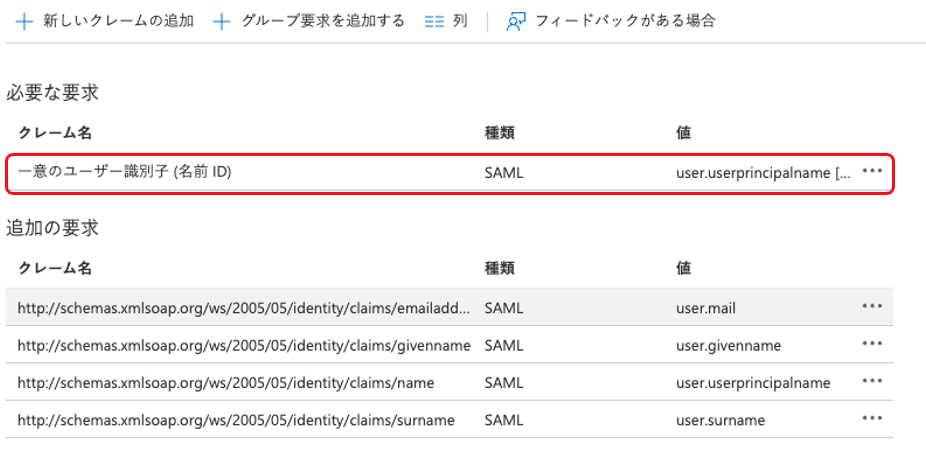Open the フィードバックがある場合 link
The width and height of the screenshot is (926, 456).
point(625,21)
